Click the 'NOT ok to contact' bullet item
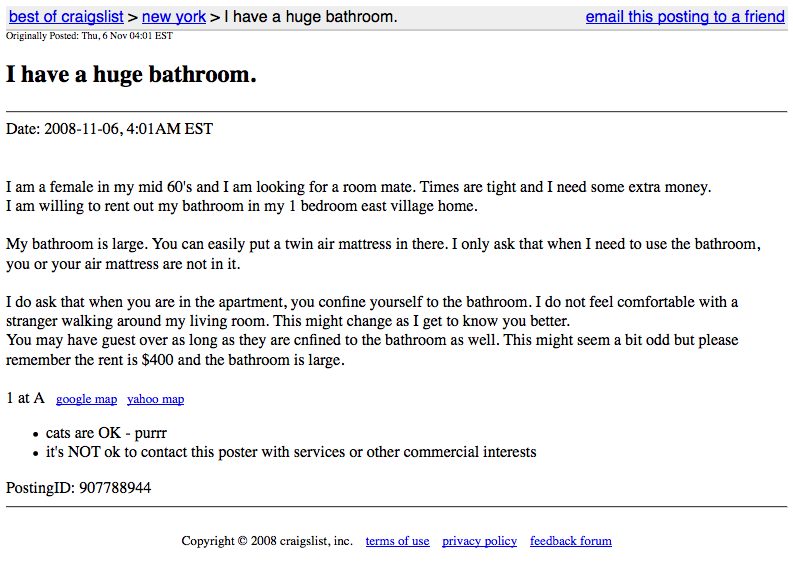Viewport: 793px width, 561px height. [291, 452]
